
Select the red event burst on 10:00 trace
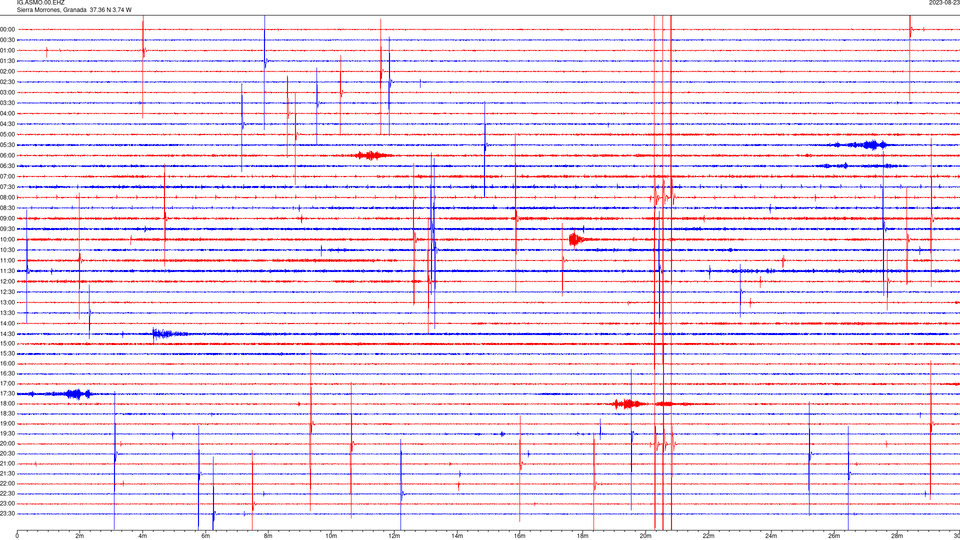577,239
